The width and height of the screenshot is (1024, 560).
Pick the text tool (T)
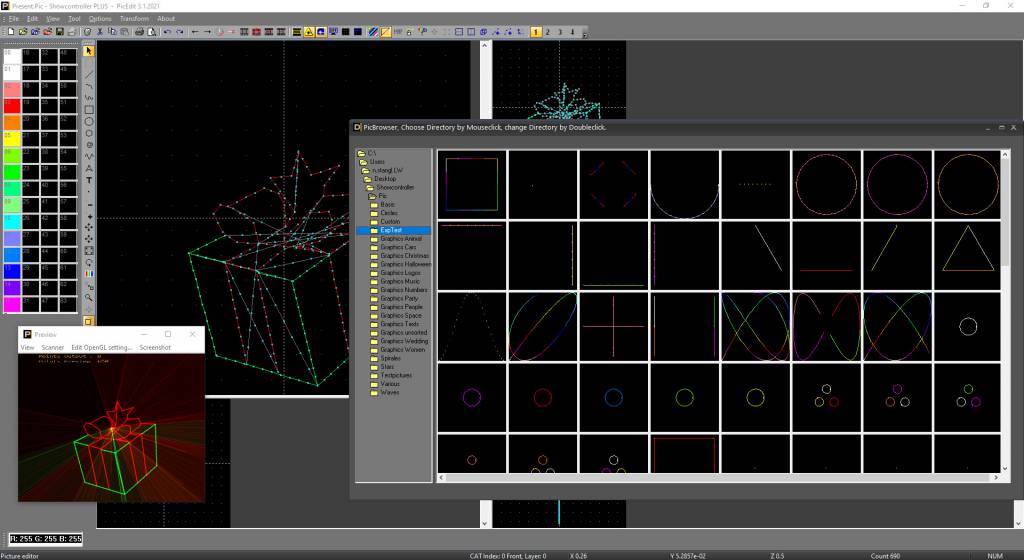[x=89, y=180]
